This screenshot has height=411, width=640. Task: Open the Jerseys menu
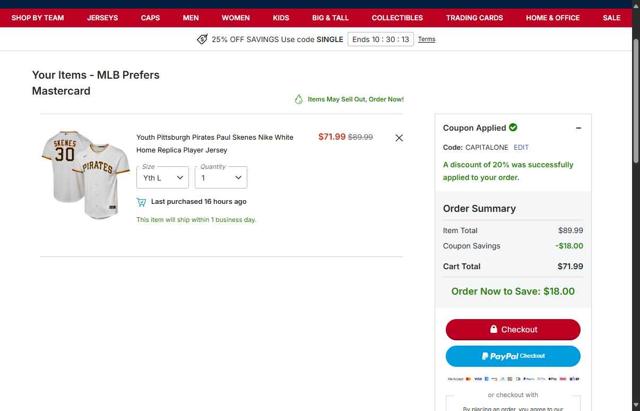coord(102,18)
